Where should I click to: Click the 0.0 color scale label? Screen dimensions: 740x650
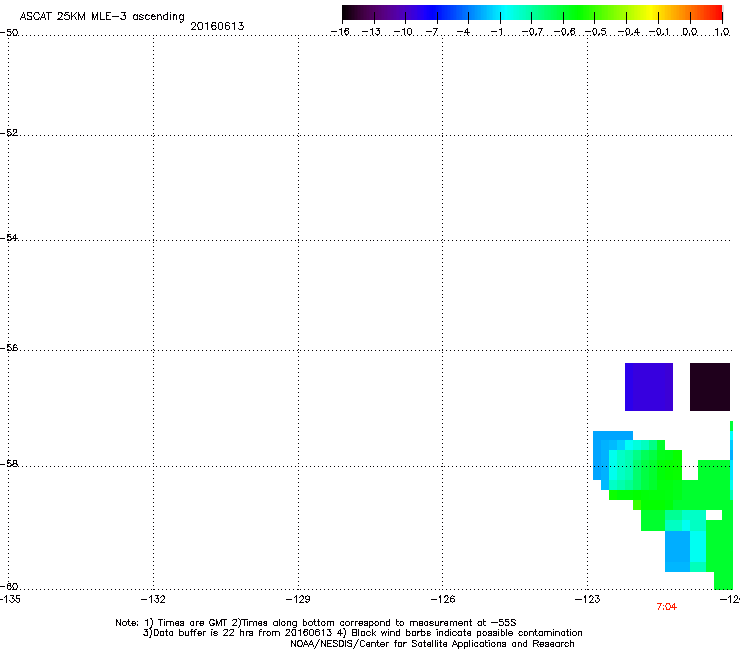(690, 32)
